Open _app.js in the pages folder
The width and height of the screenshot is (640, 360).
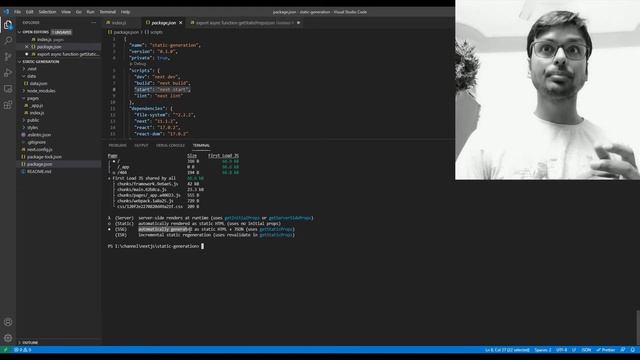point(36,106)
